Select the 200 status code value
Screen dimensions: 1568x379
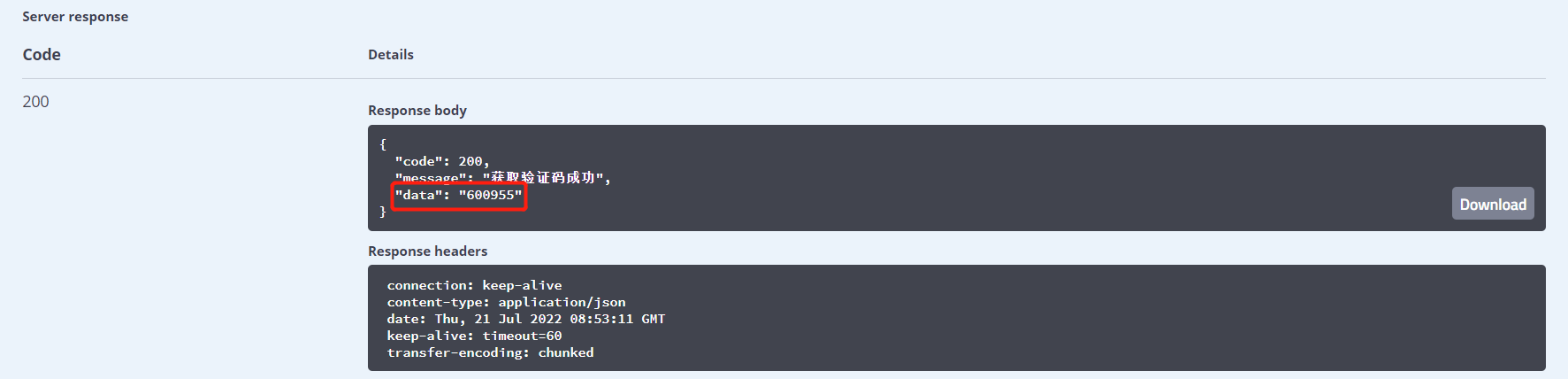36,102
